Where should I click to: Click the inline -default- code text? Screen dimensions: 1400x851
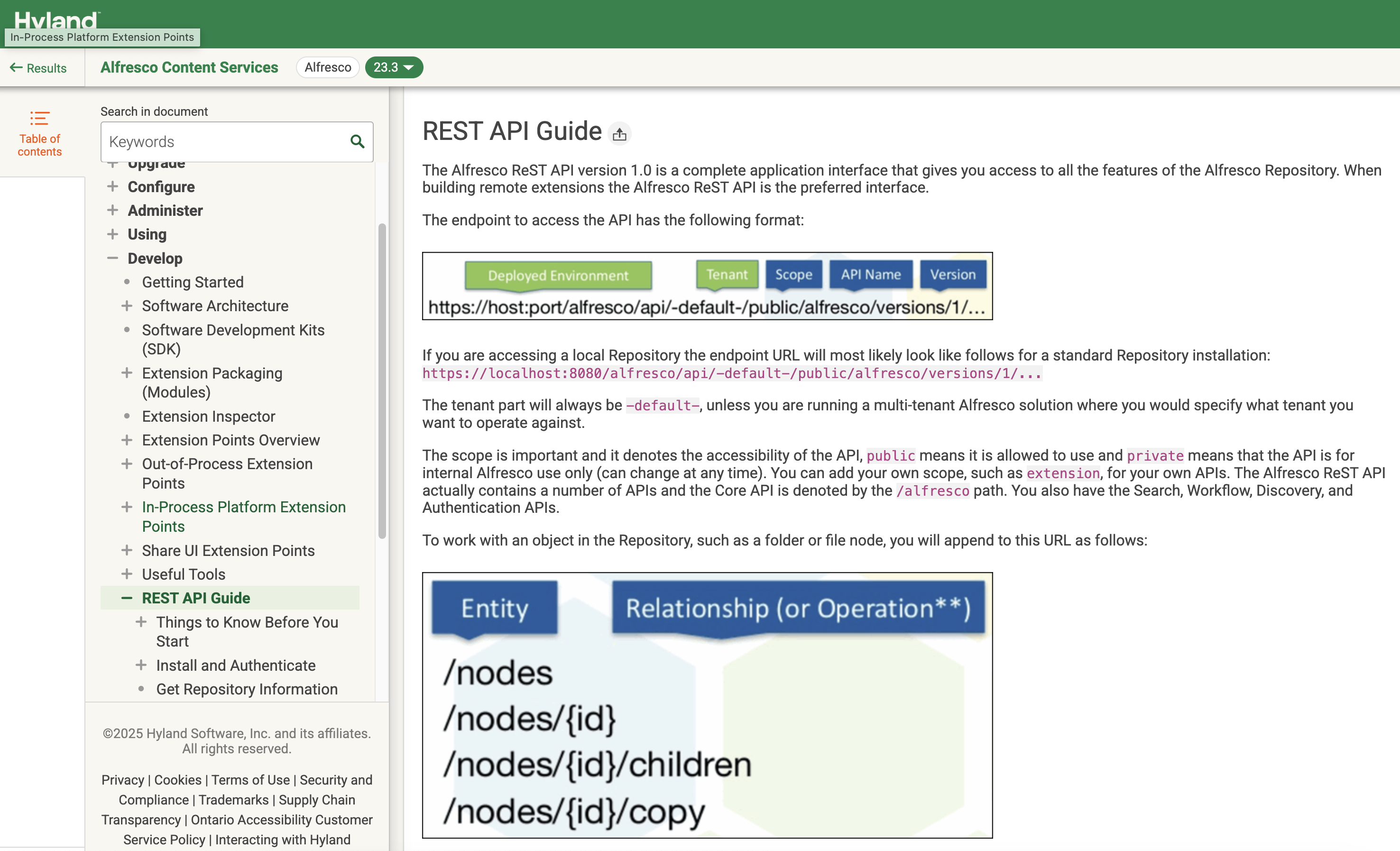pyautogui.click(x=662, y=405)
